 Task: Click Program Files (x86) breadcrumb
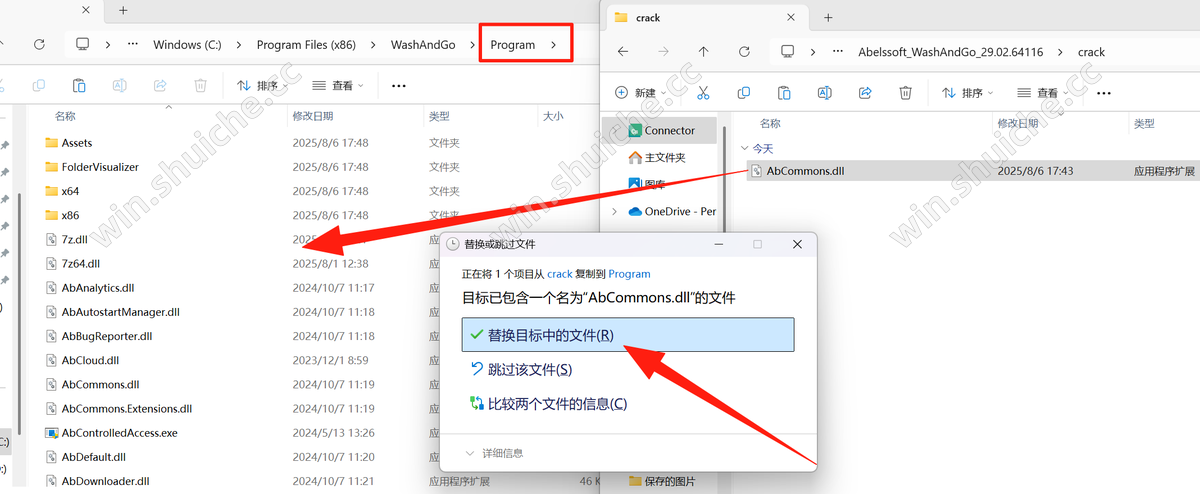[x=306, y=45]
